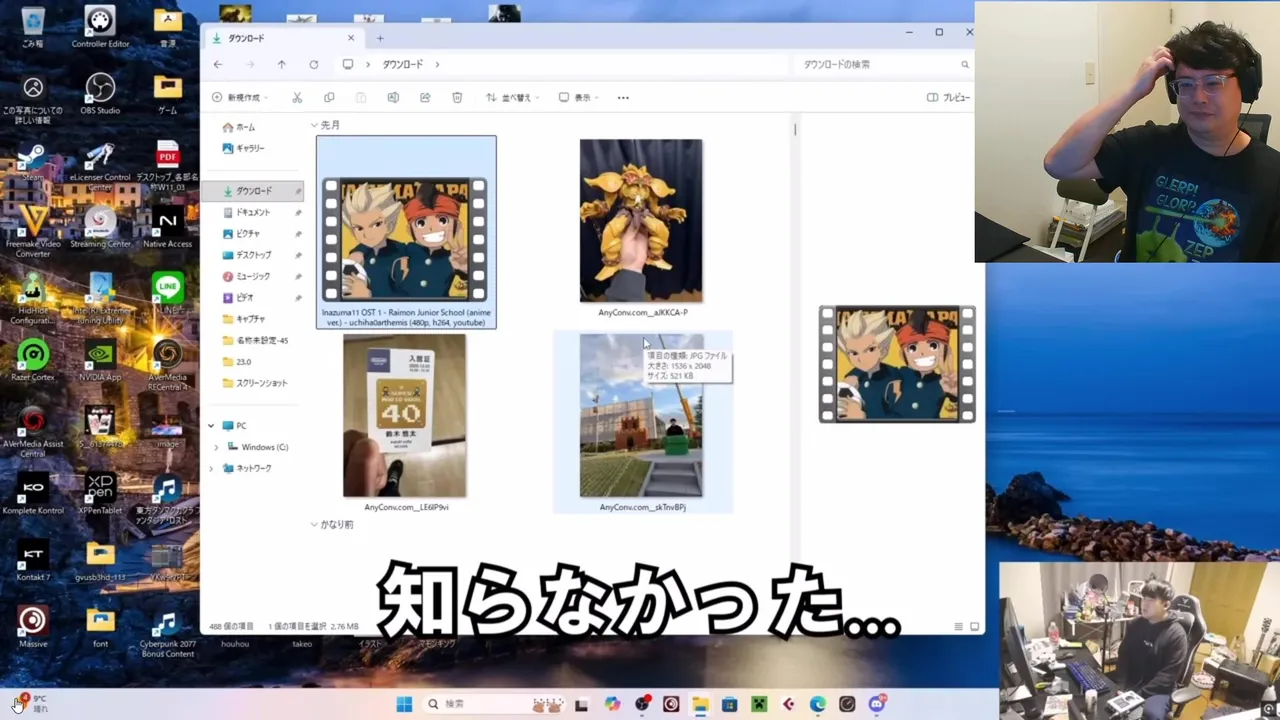The image size is (1280, 720).
Task: Open LINE desktop icon
Action: (x=167, y=291)
